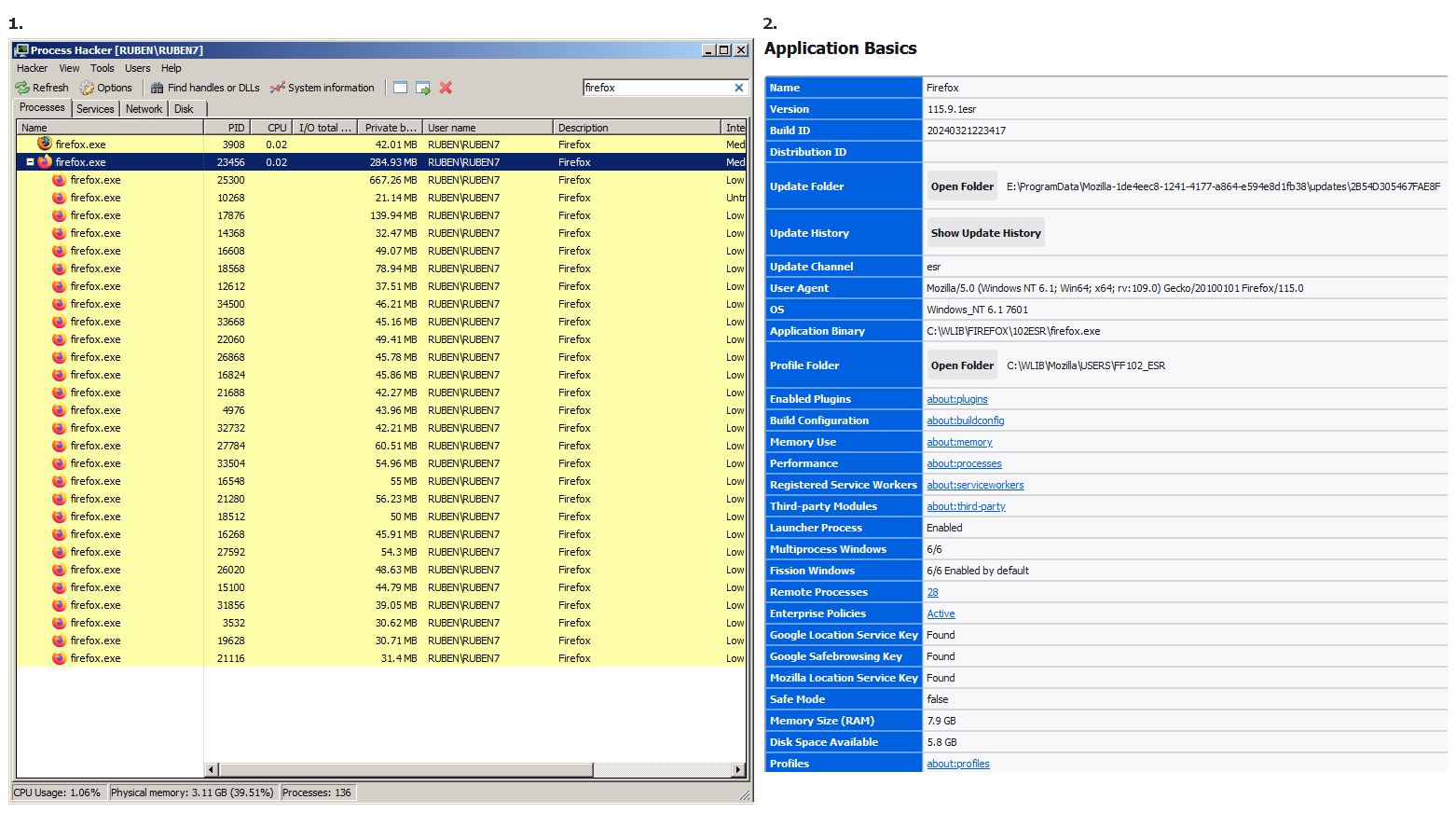Click horizontal scrollbar left arrow
This screenshot has width=1456, height=813.
click(211, 770)
